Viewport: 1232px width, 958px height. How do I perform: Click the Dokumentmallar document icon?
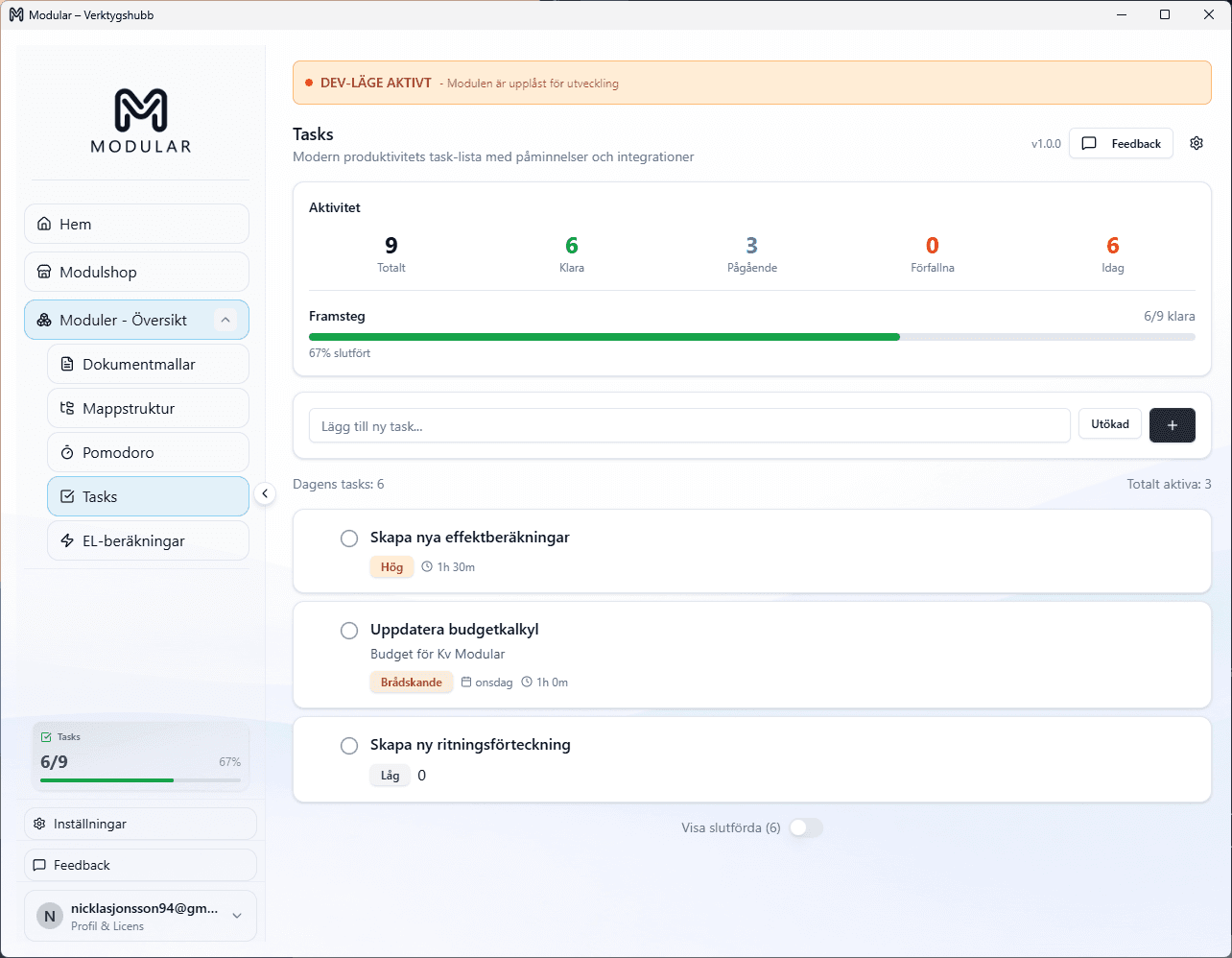click(x=67, y=365)
